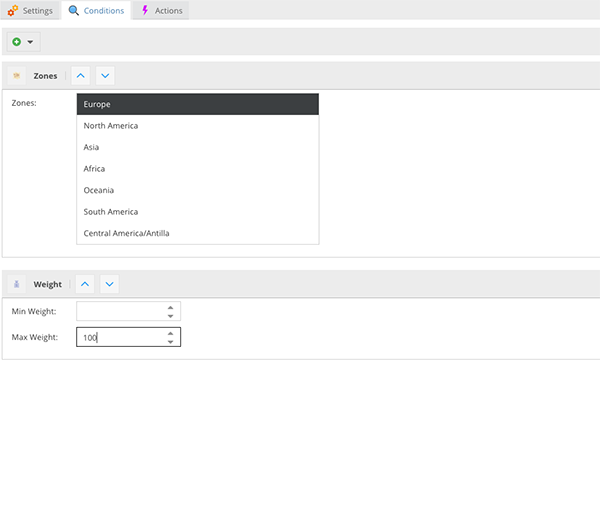Image resolution: width=600 pixels, height=506 pixels.
Task: Move Zones condition down
Action: (105, 76)
